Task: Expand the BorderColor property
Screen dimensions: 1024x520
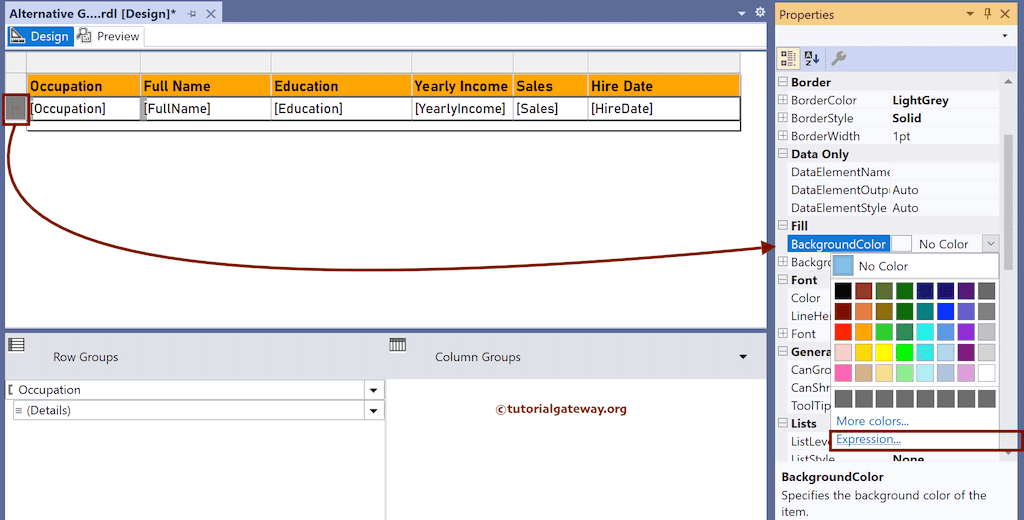Action: point(783,100)
